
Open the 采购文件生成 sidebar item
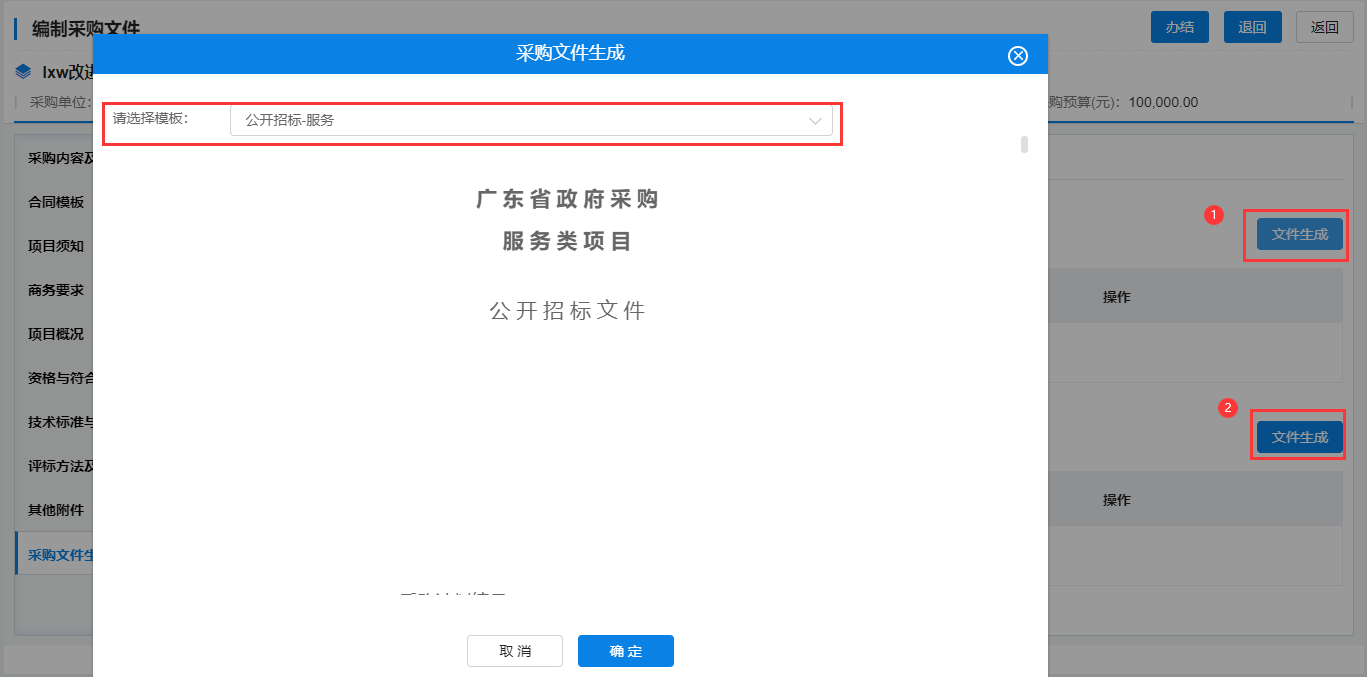[x=56, y=555]
